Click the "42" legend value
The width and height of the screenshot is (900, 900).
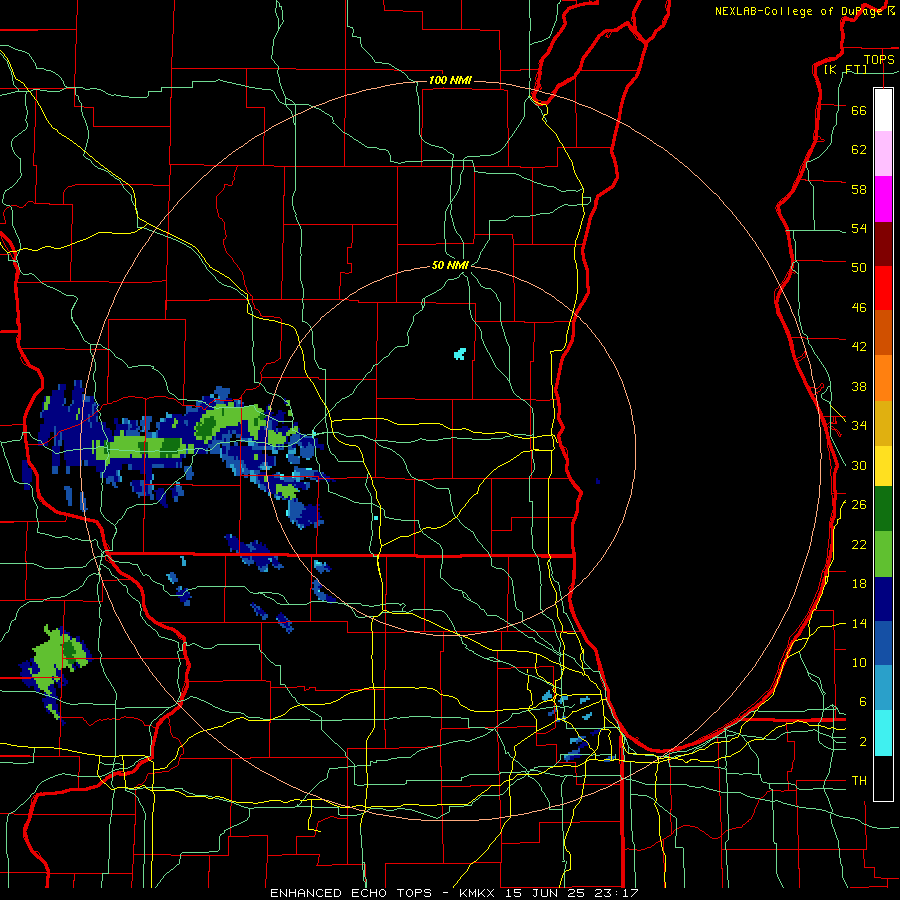pos(859,347)
